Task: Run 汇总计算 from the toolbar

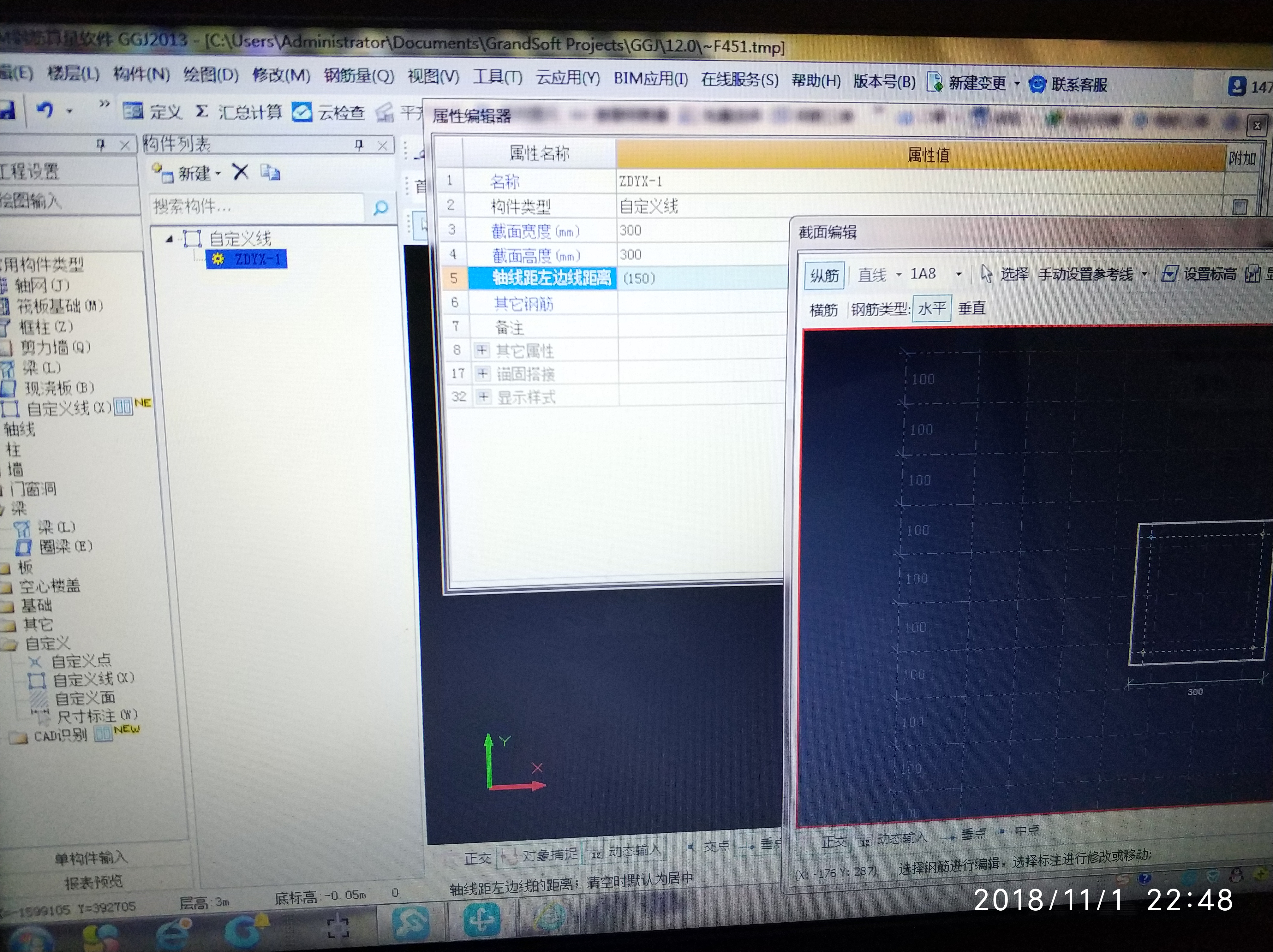Action: pos(239,112)
